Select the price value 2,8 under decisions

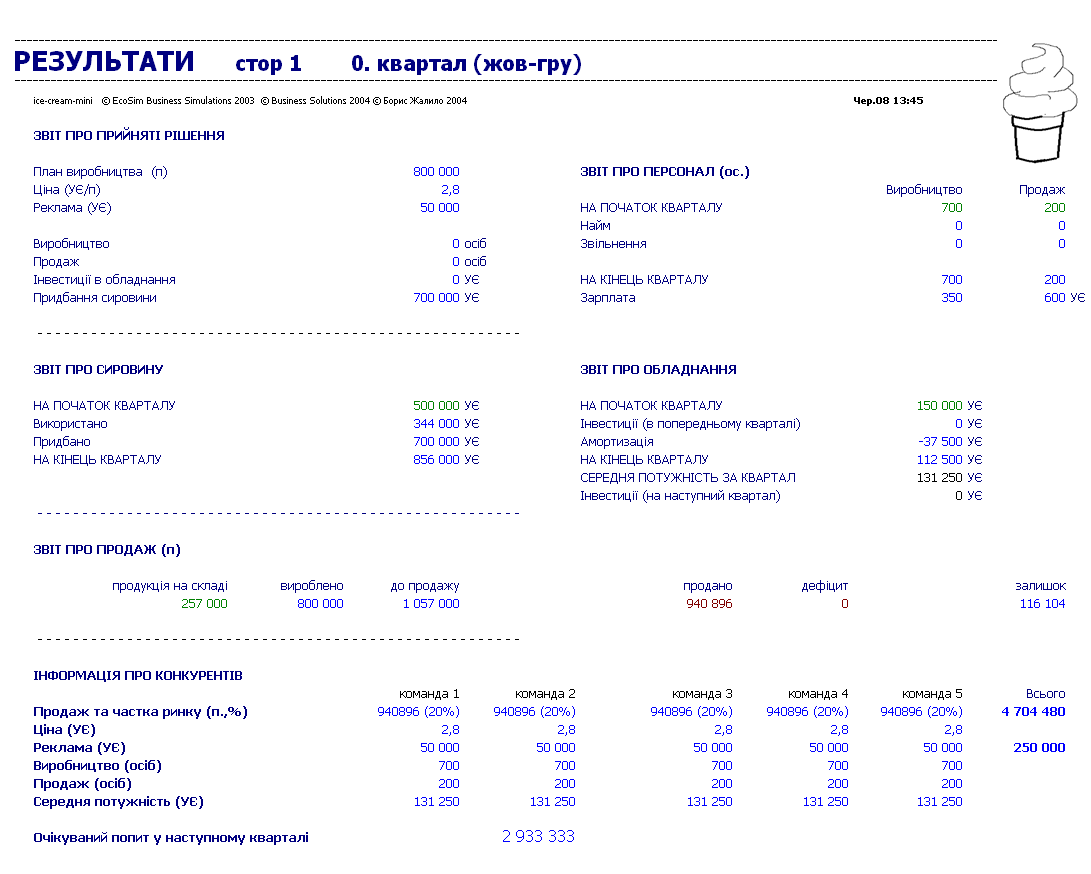(450, 189)
